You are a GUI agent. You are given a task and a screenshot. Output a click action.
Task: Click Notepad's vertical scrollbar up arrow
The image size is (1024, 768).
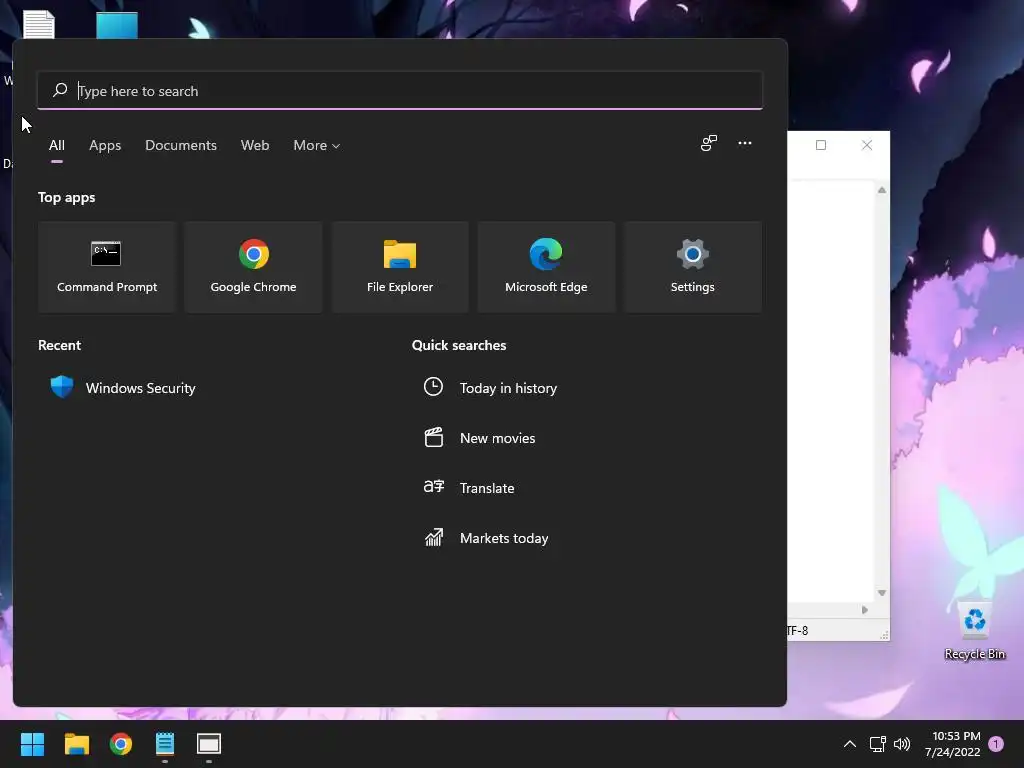pyautogui.click(x=882, y=190)
